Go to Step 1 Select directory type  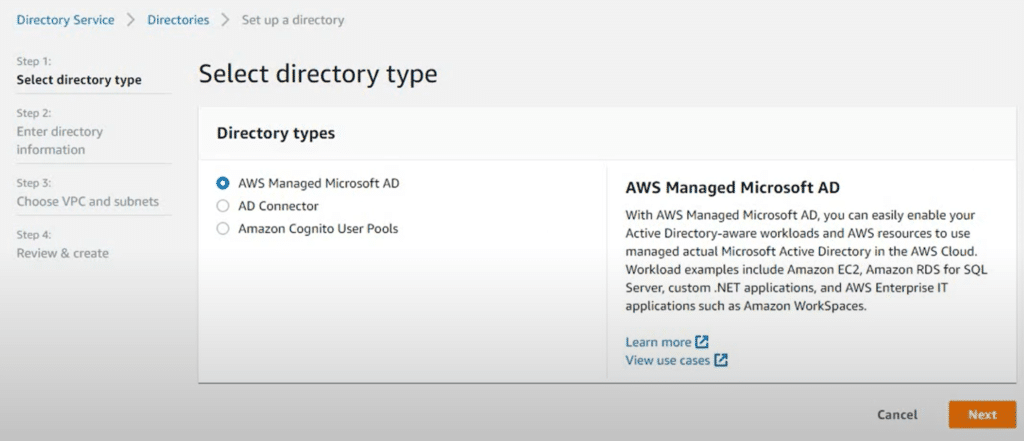click(79, 80)
